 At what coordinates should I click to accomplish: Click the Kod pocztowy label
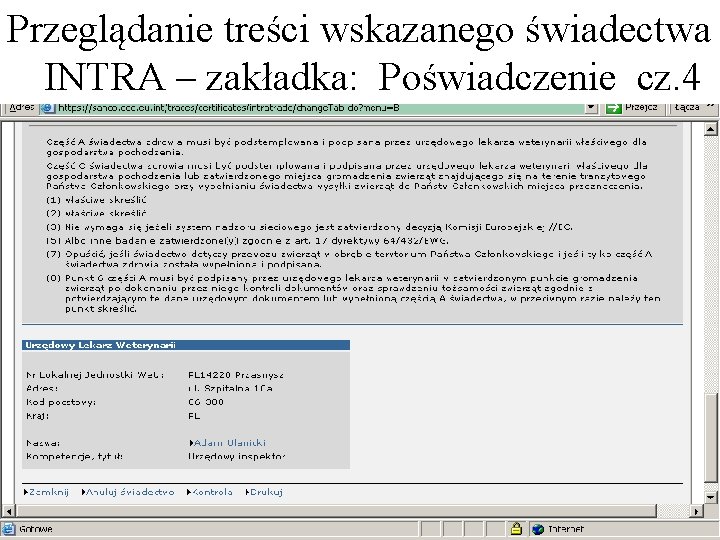(61, 402)
